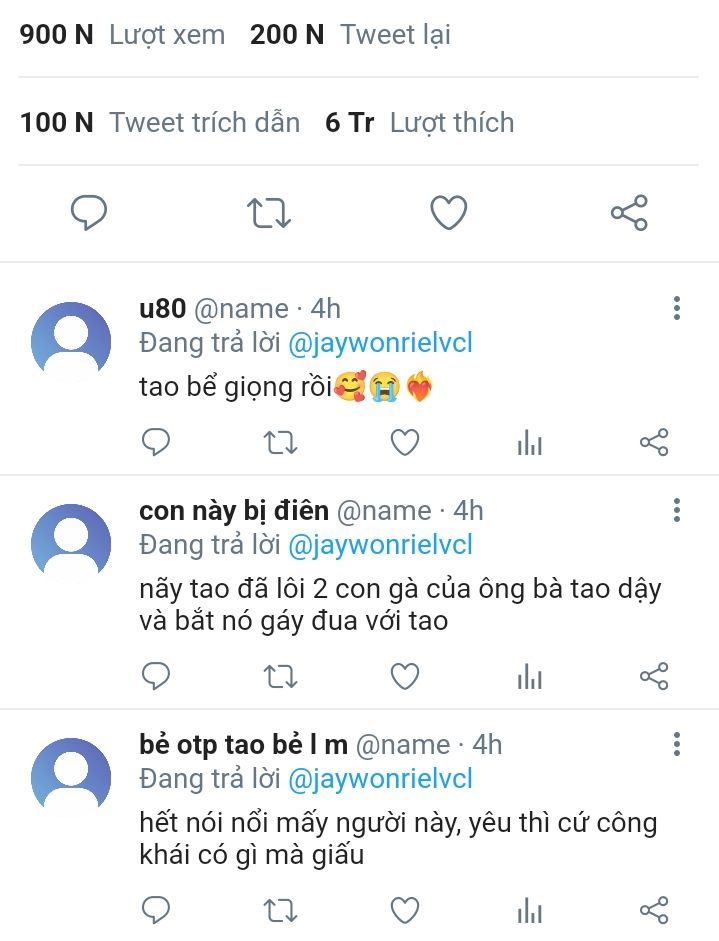
Task: Like the 'con này bị điên' reply
Action: click(x=404, y=677)
